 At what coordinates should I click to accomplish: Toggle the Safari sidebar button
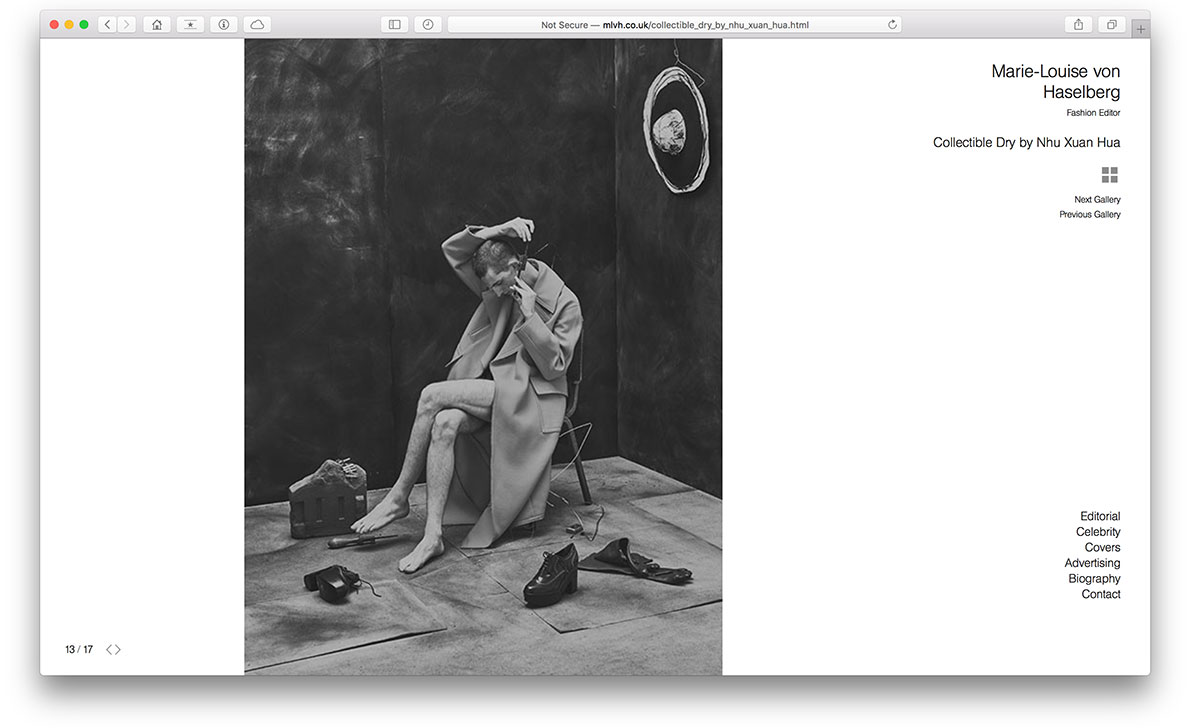pyautogui.click(x=395, y=24)
